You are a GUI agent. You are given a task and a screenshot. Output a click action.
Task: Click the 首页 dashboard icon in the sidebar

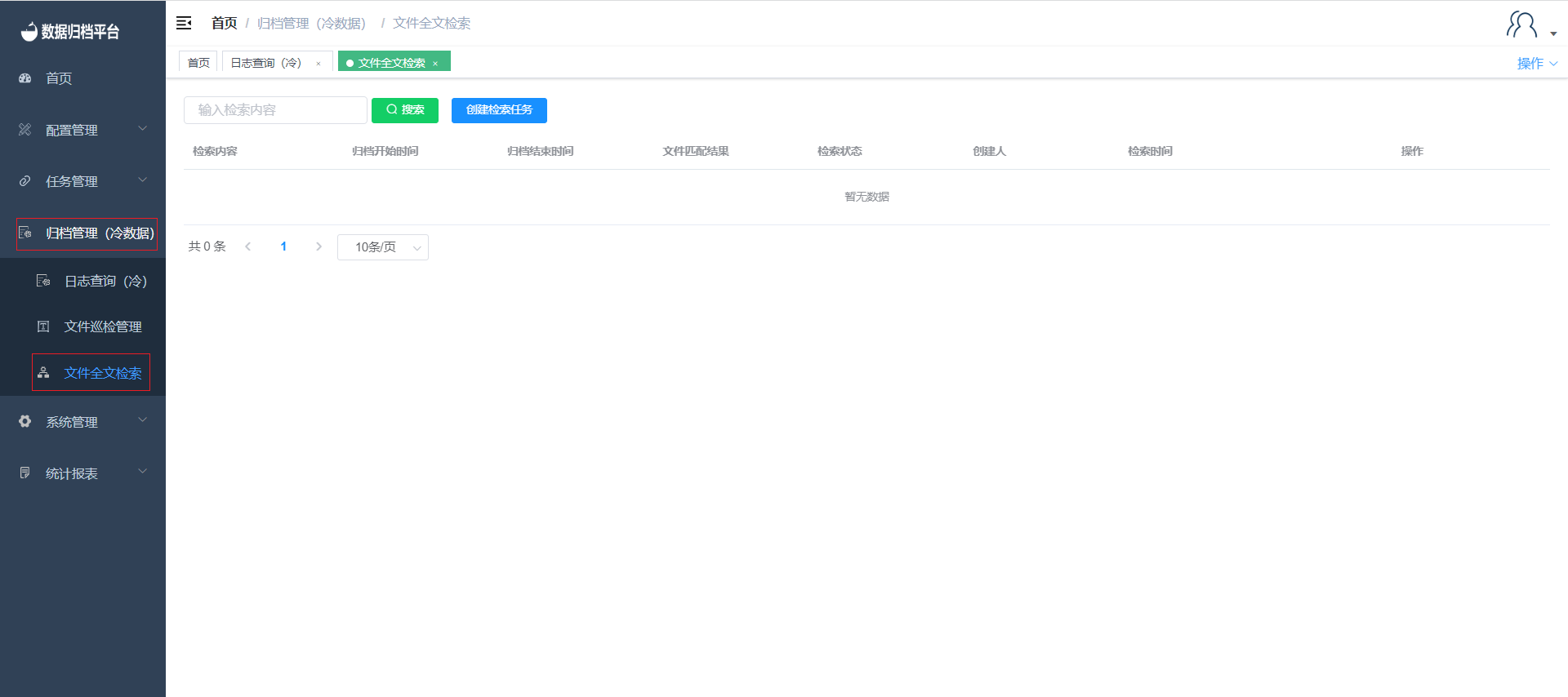click(x=25, y=78)
